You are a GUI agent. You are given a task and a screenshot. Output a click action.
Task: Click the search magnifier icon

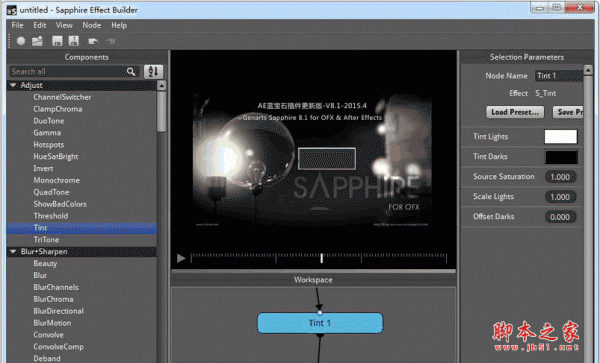[131, 72]
